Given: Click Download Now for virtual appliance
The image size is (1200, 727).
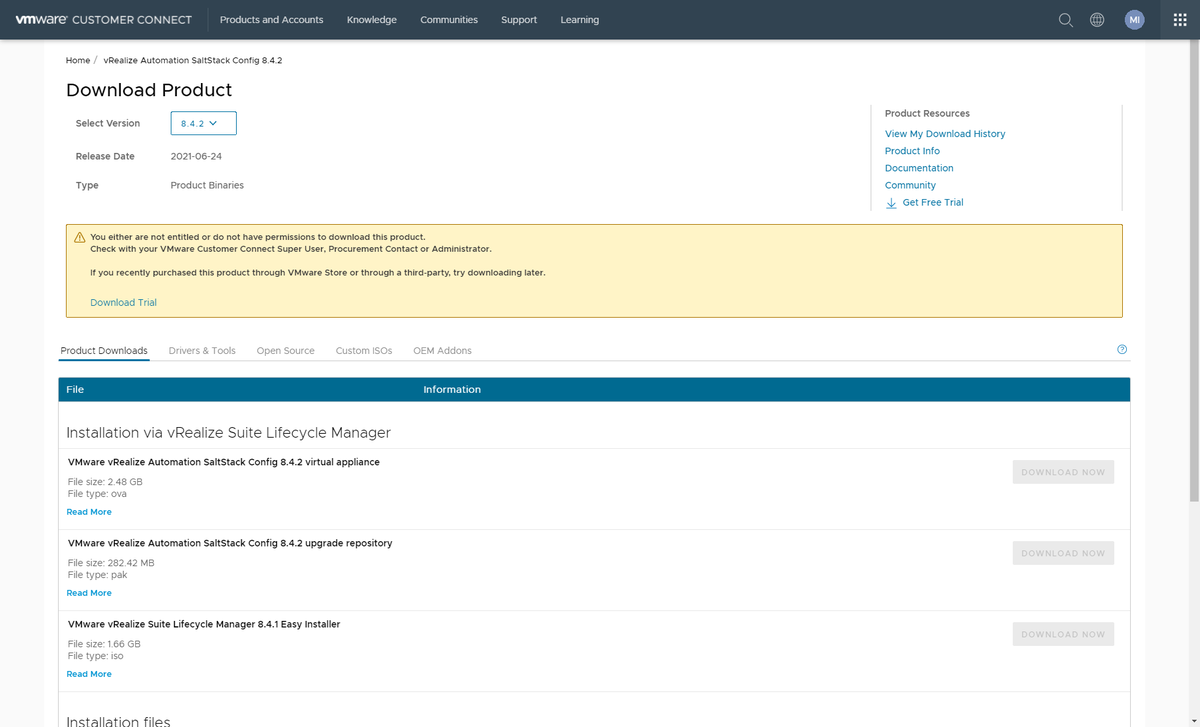Looking at the screenshot, I should pyautogui.click(x=1063, y=472).
